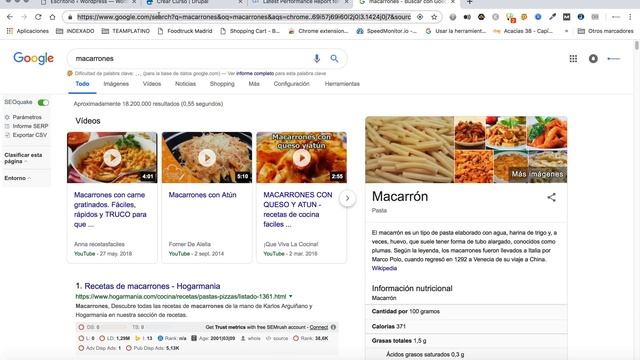The width and height of the screenshot is (640, 360).
Task: Open MACARRONES CON QUESO Y ATUN link
Action: tap(298, 209)
